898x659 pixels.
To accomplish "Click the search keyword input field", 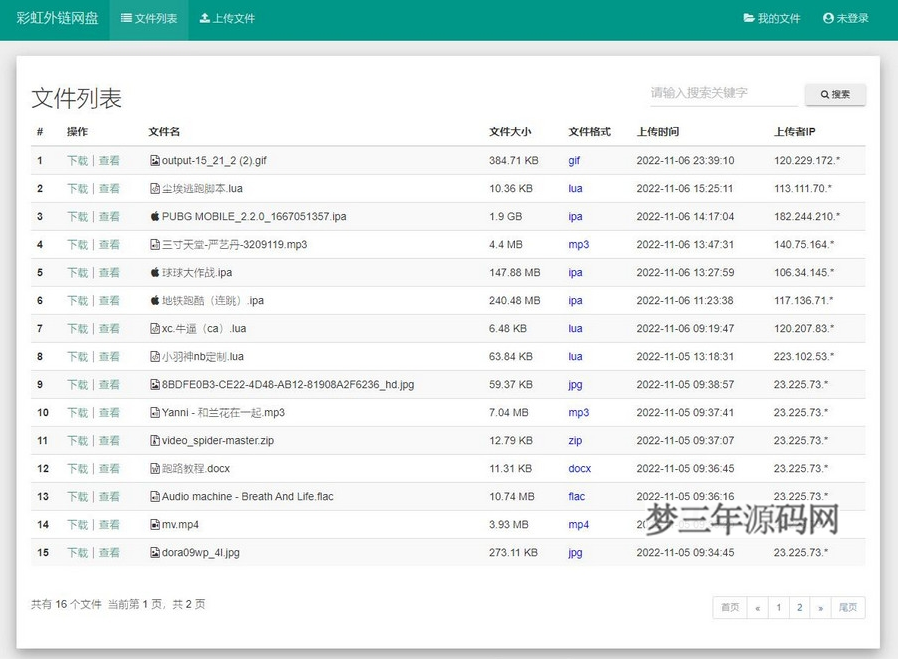I will (x=720, y=94).
